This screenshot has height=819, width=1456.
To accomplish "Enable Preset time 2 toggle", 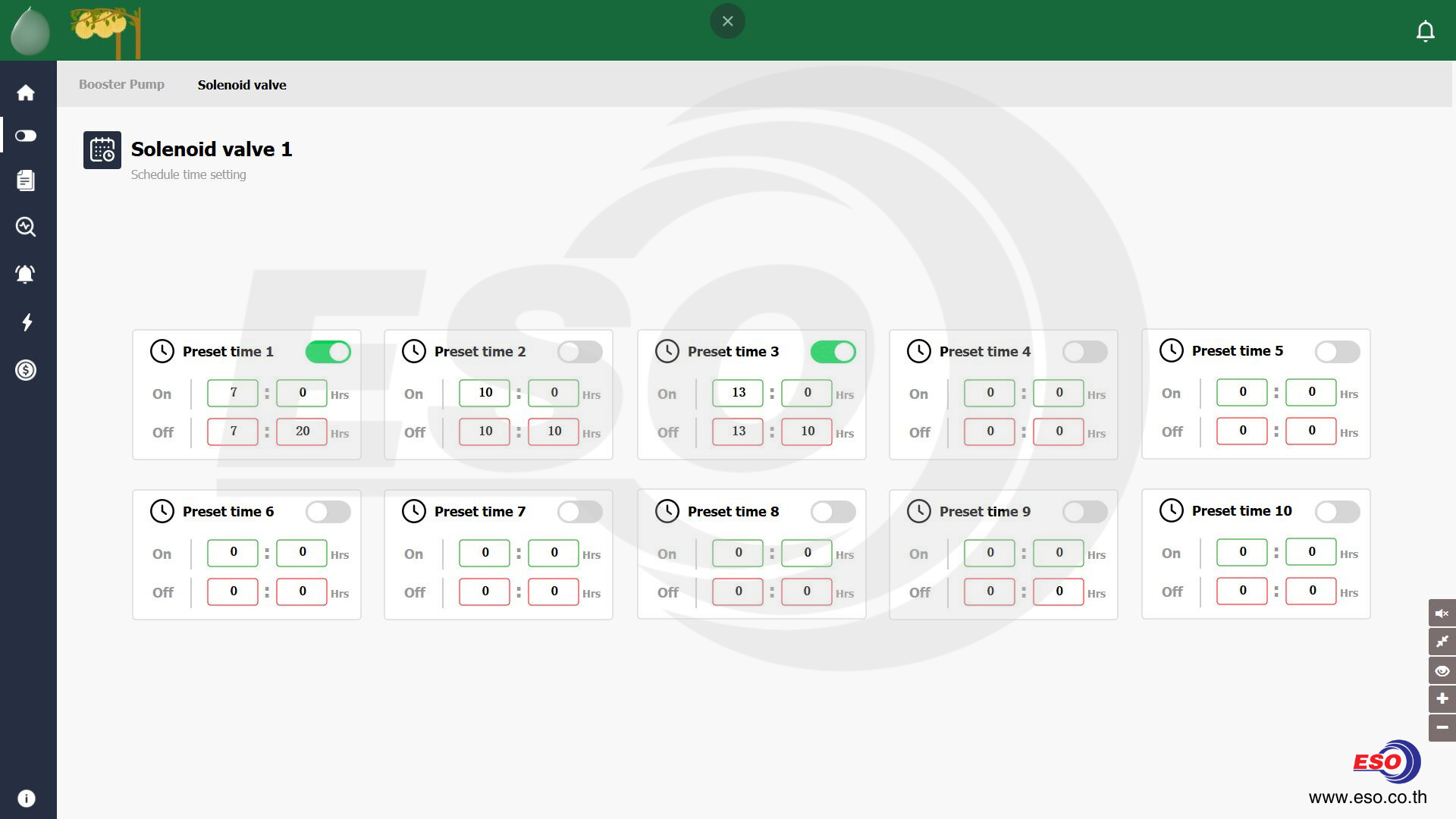I will (579, 352).
